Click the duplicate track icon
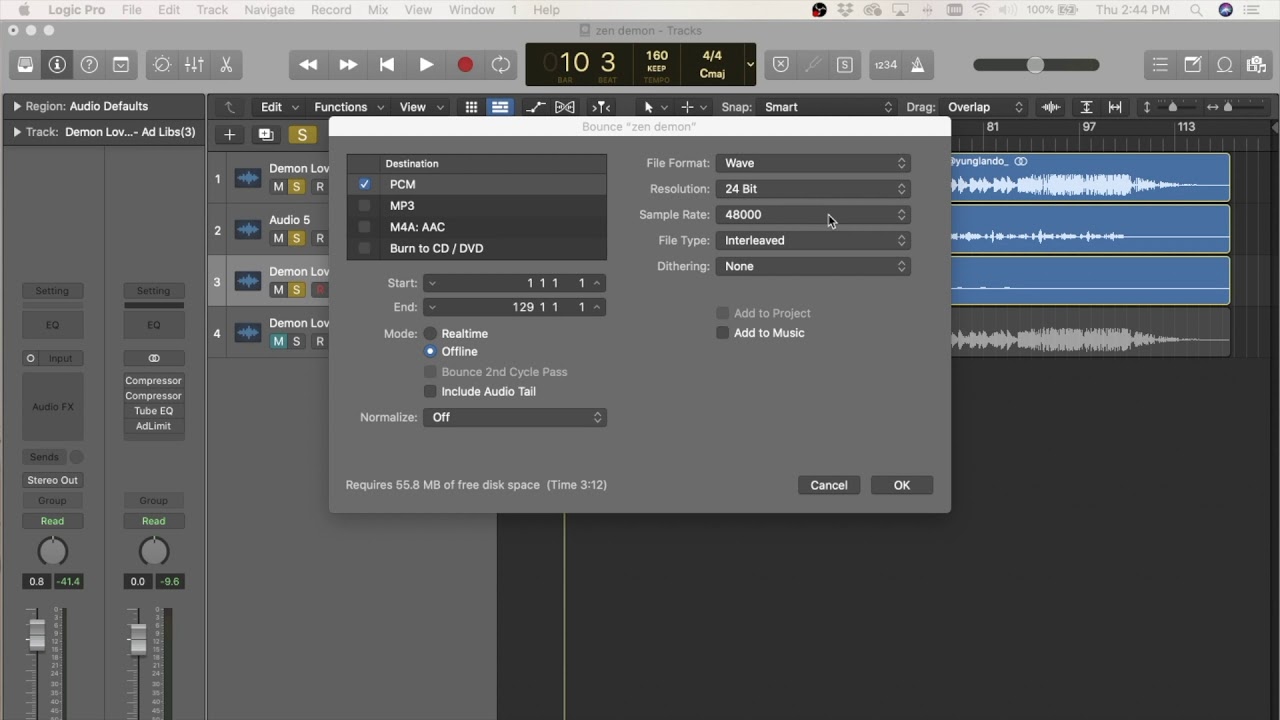 (265, 134)
